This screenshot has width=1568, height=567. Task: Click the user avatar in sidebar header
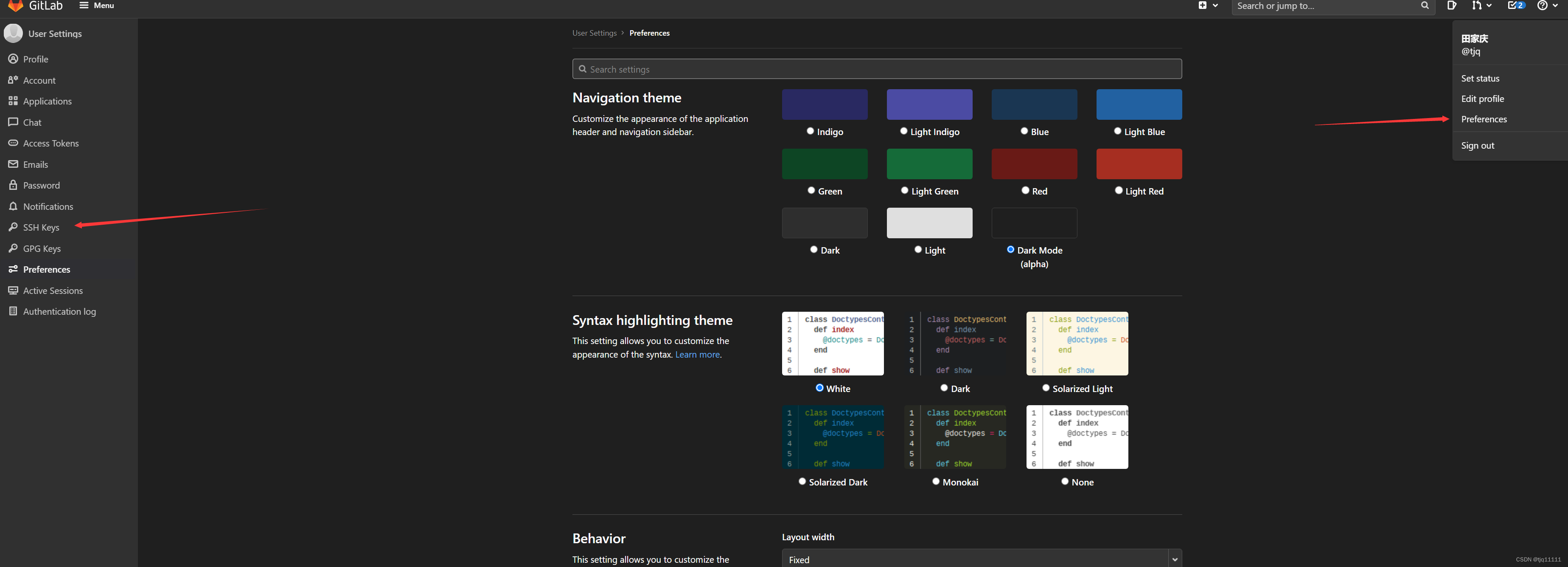click(x=13, y=34)
